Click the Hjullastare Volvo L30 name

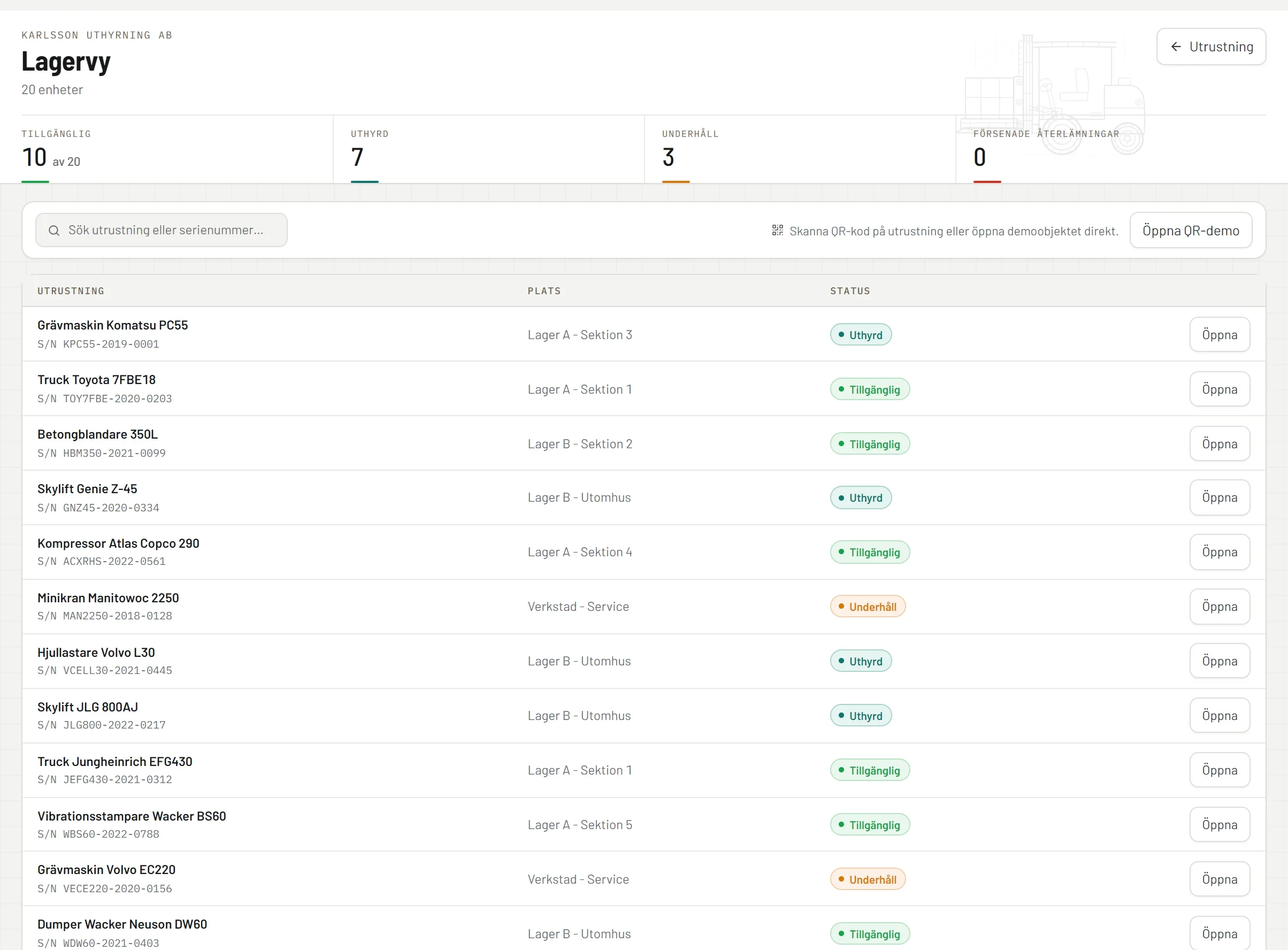(96, 652)
